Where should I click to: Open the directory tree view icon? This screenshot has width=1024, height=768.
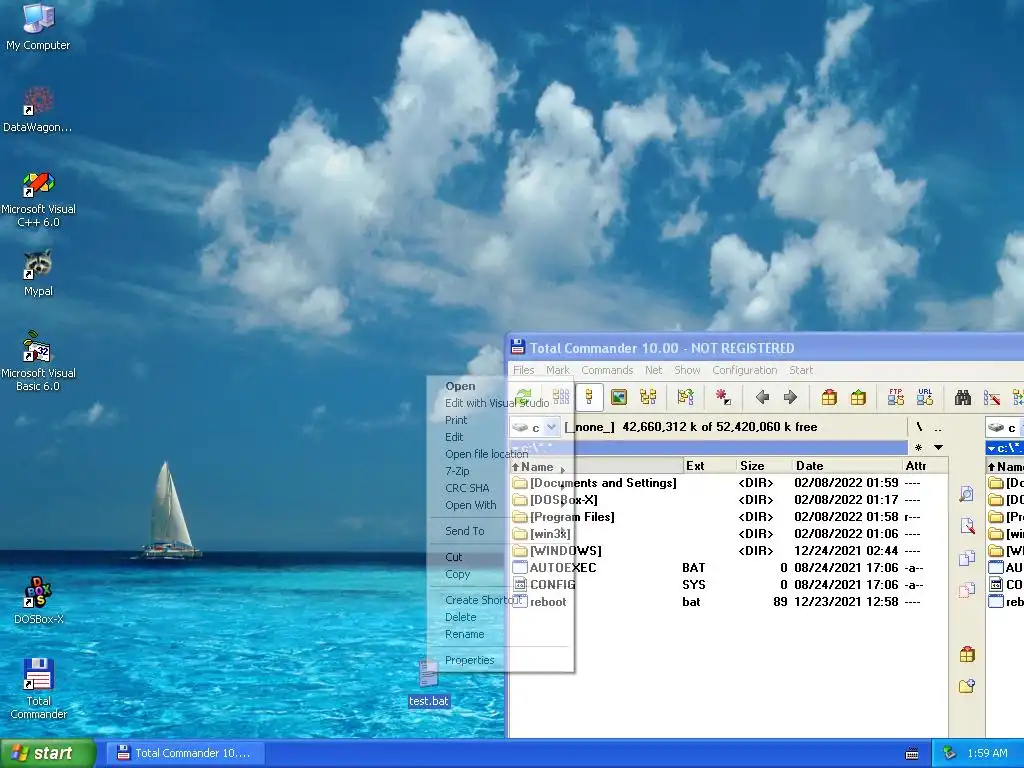[x=648, y=397]
